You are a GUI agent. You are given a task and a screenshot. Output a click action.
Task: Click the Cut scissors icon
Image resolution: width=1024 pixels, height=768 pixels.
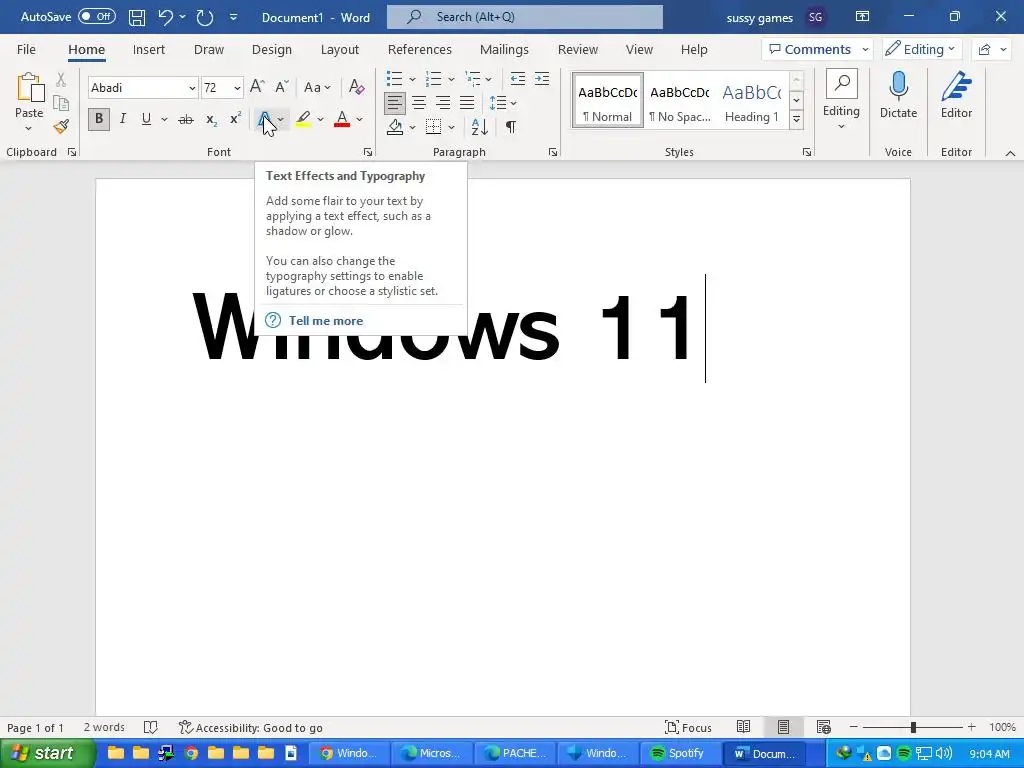point(61,80)
